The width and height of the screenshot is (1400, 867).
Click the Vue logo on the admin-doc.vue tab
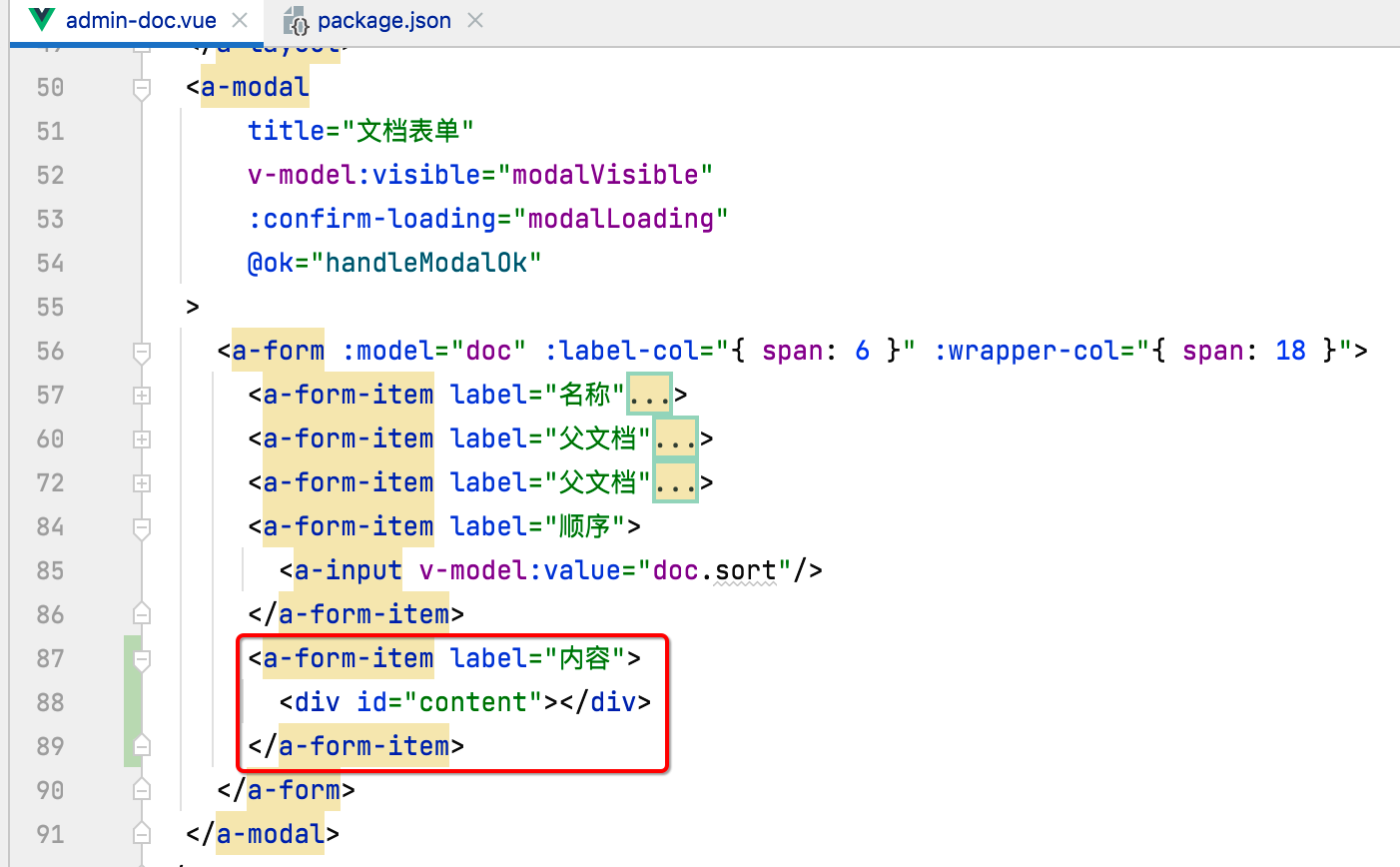click(x=40, y=19)
